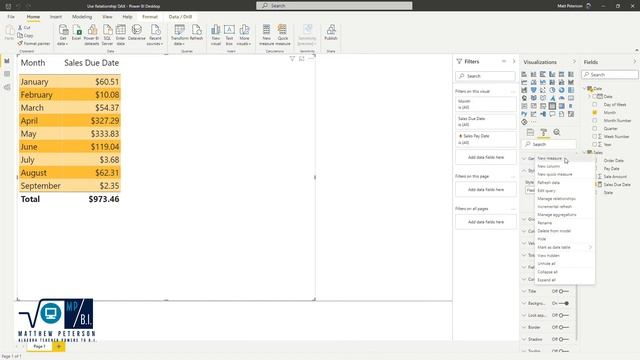Click the title bar Search box
Viewport: 640px width, 360px height.
click(334, 6)
